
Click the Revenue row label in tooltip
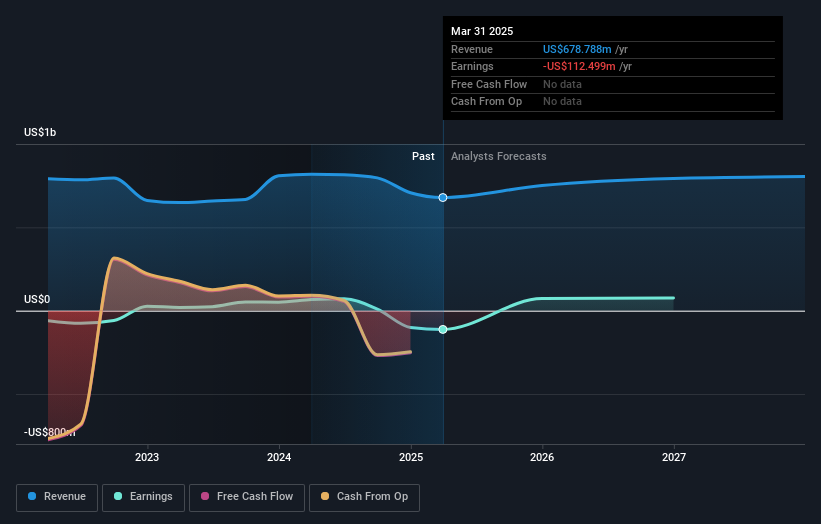472,49
